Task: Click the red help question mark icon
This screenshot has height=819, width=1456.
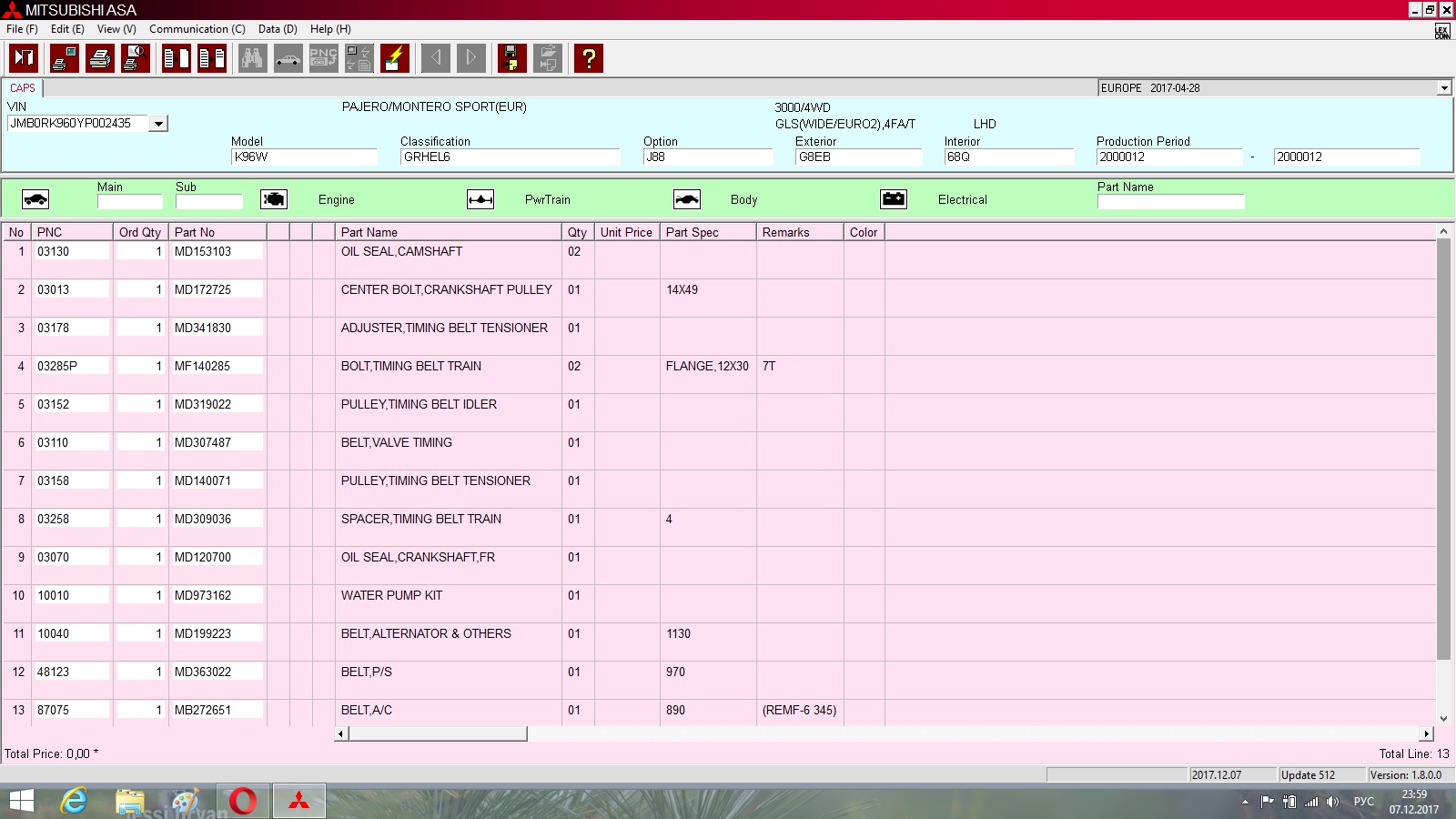Action: tap(589, 58)
